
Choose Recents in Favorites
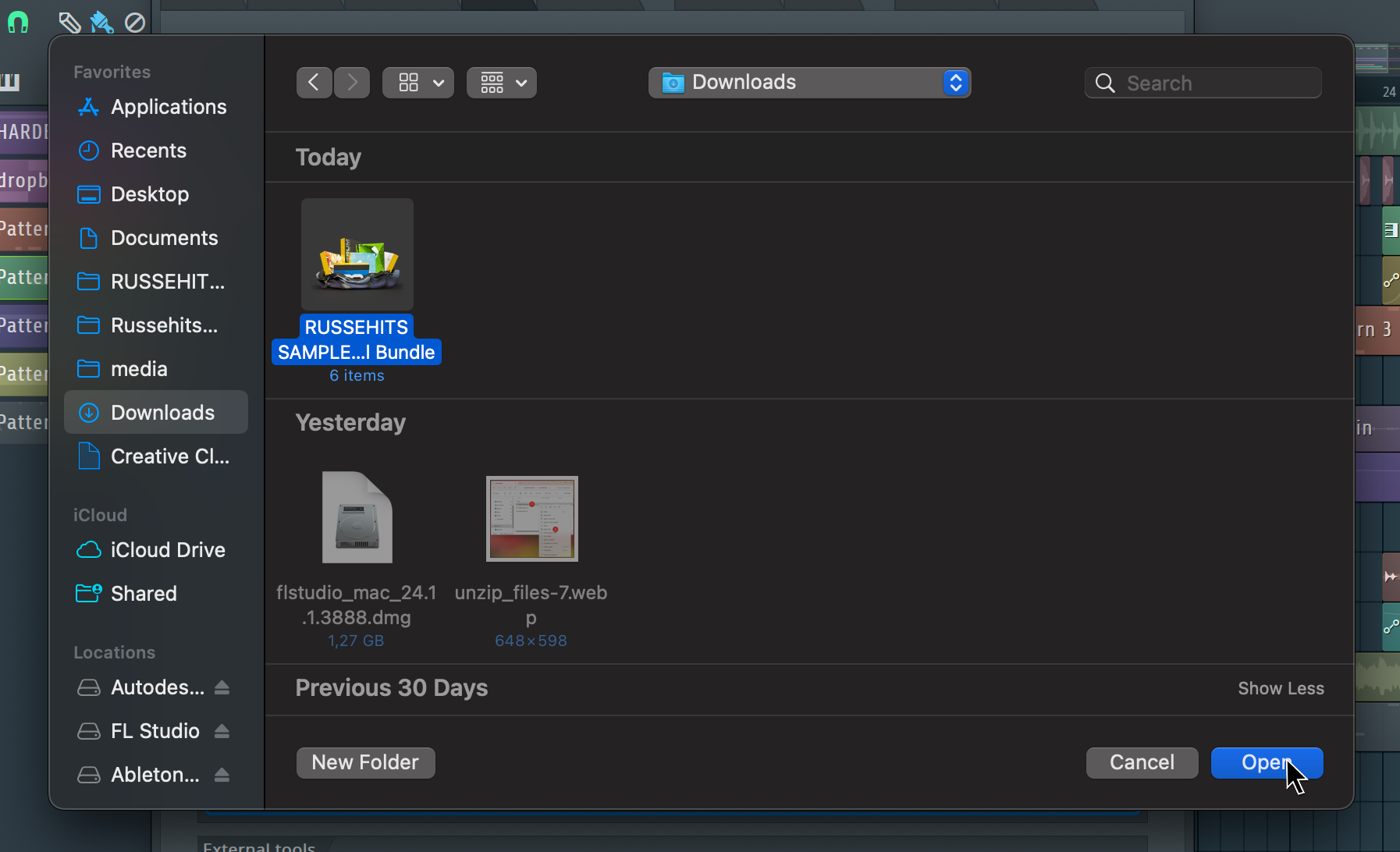tap(148, 151)
